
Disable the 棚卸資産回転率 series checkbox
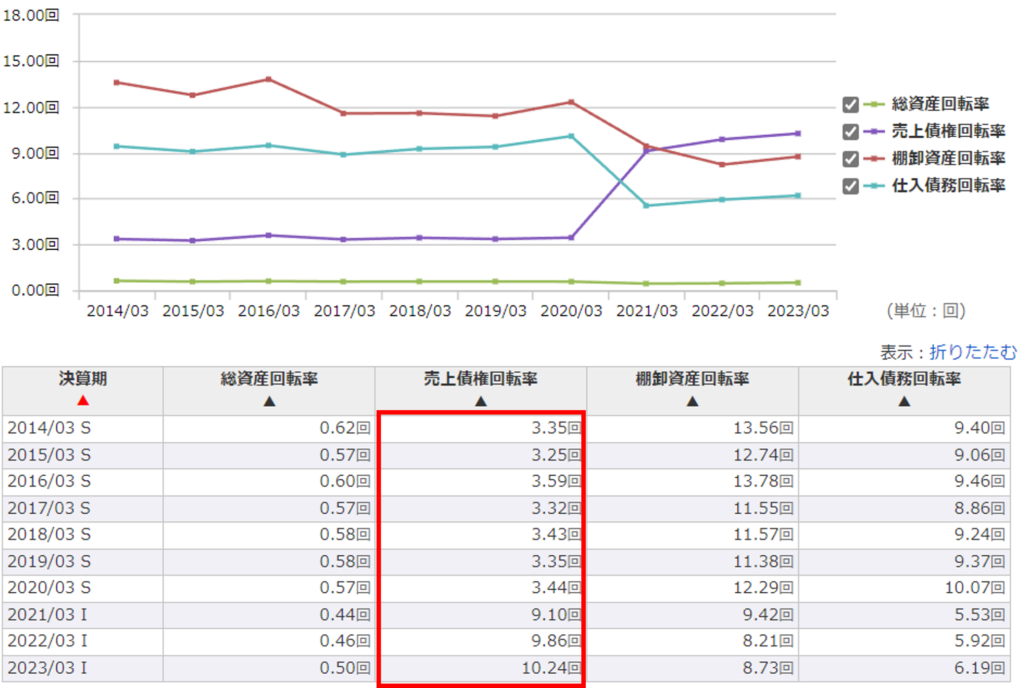click(x=851, y=158)
